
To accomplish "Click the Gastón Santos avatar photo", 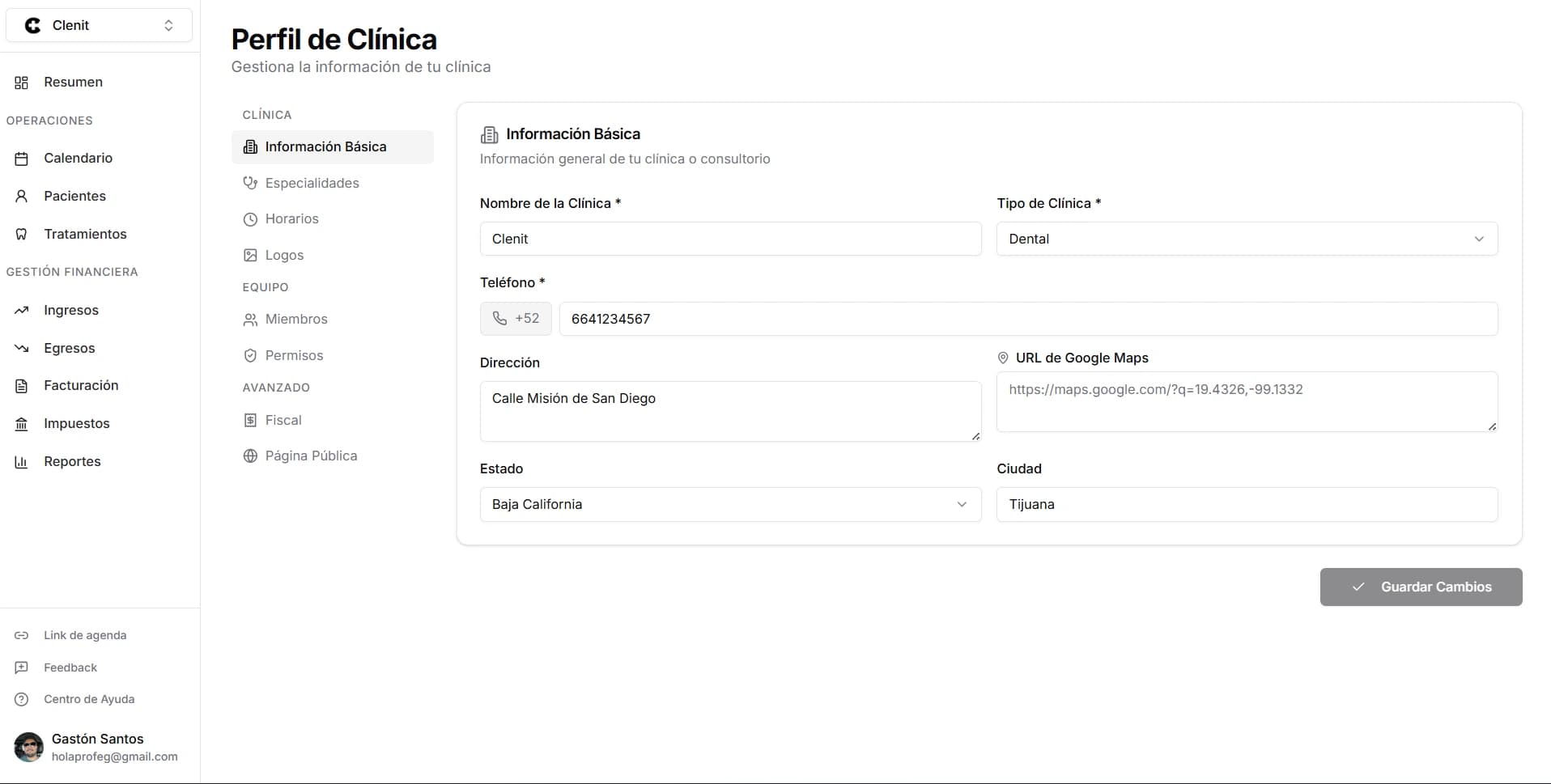I will coord(29,748).
